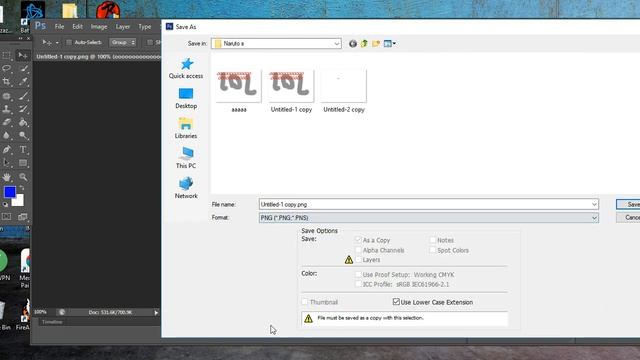
Task: Select the Brush tool
Action: pyautogui.click(x=23, y=96)
